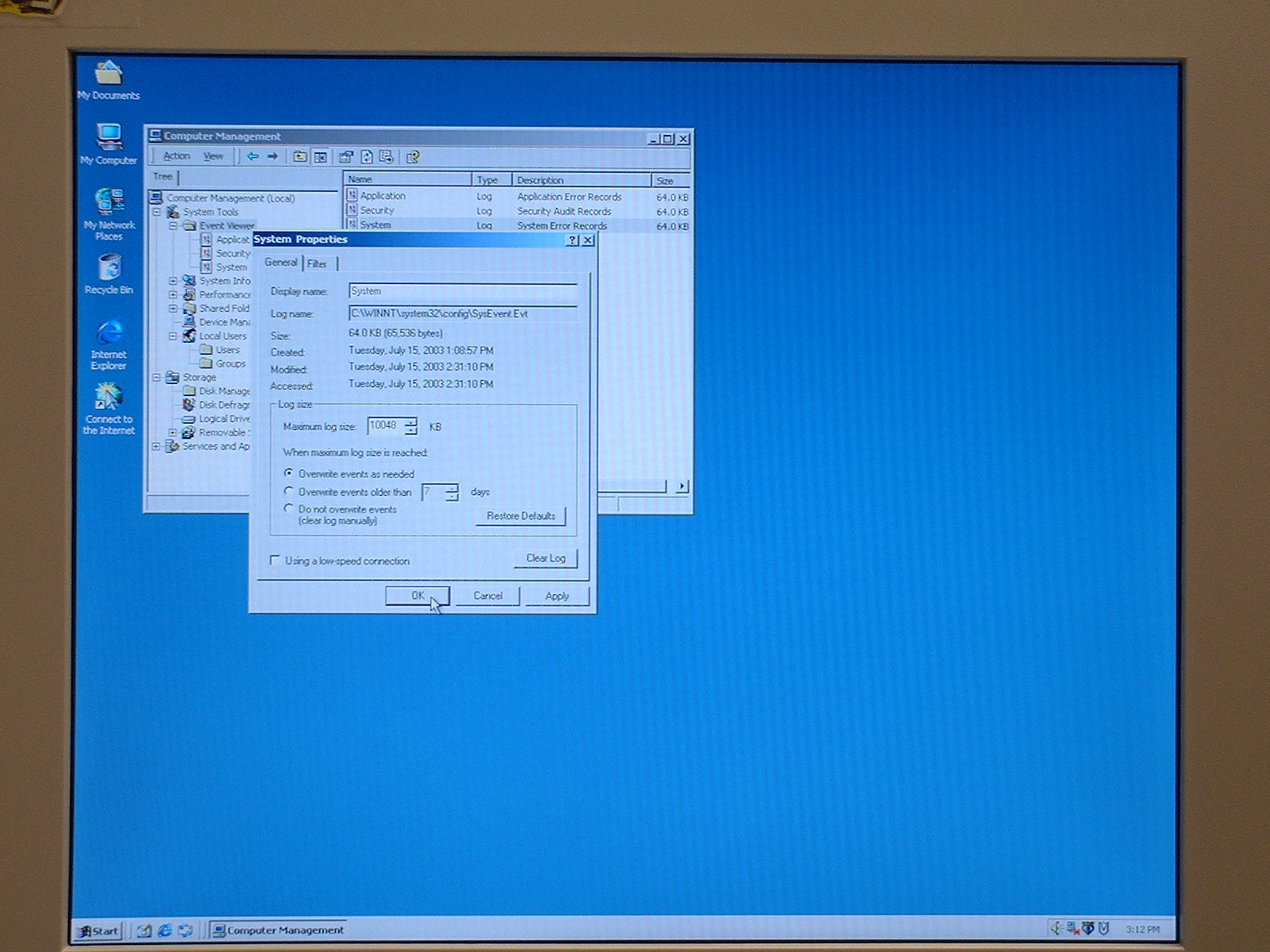Click the Up one level folder icon
Viewport: 1270px width, 952px height.
(300, 157)
